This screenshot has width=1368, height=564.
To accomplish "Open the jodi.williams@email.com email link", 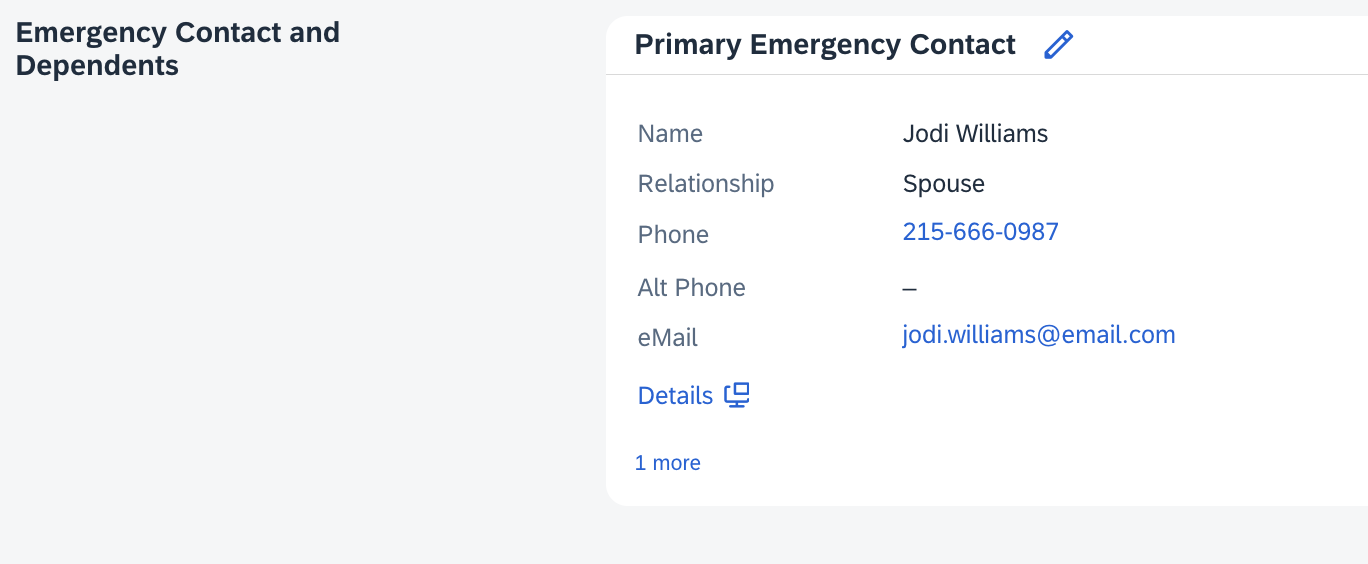I will [1039, 335].
